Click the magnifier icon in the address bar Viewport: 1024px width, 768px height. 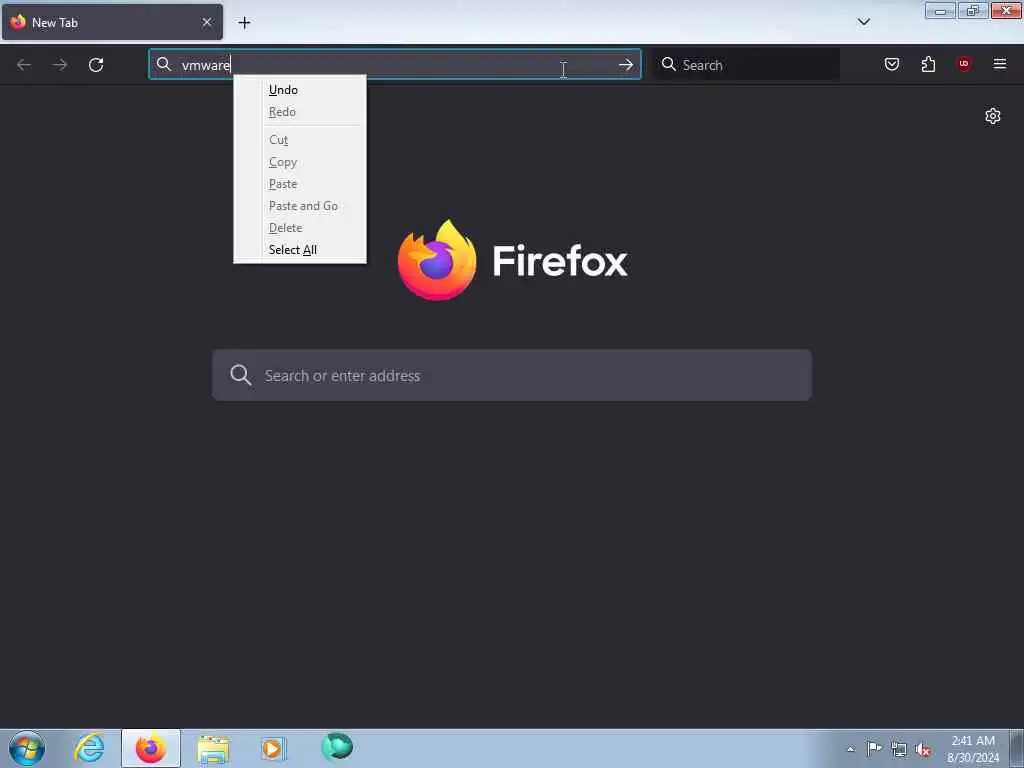(164, 64)
